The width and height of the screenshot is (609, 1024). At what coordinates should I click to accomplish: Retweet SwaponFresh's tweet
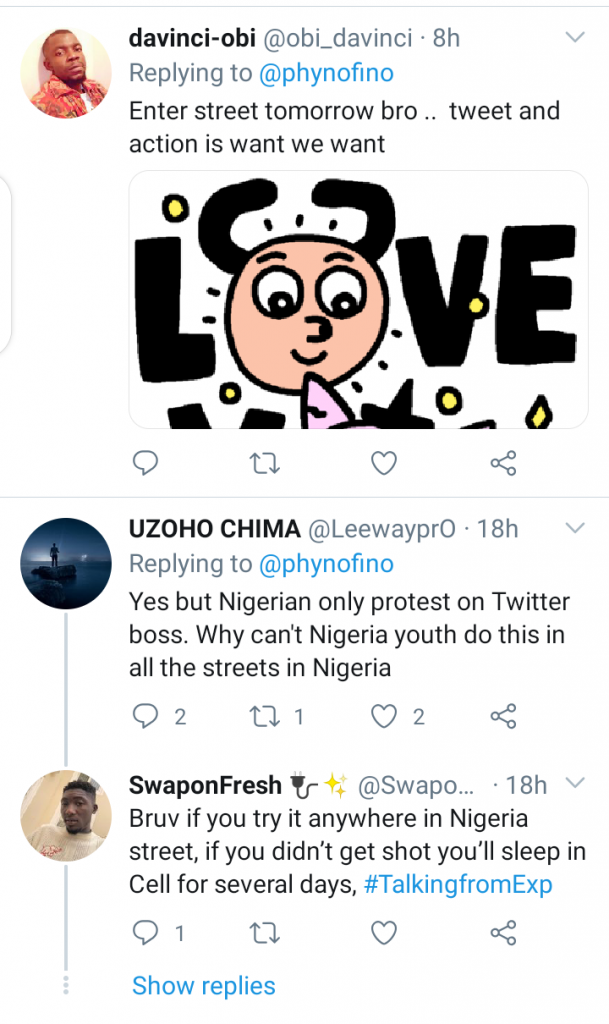[x=264, y=933]
